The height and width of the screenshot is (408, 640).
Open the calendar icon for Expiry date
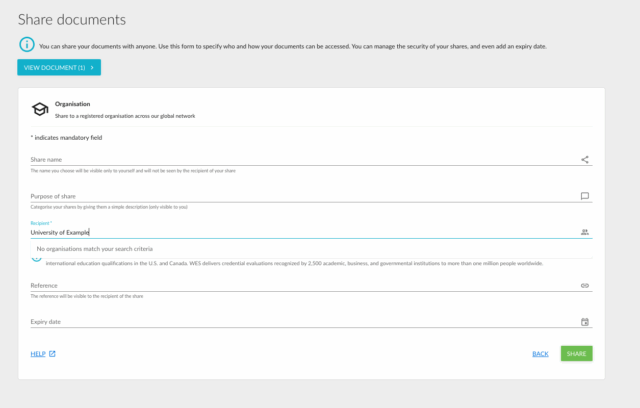585,322
